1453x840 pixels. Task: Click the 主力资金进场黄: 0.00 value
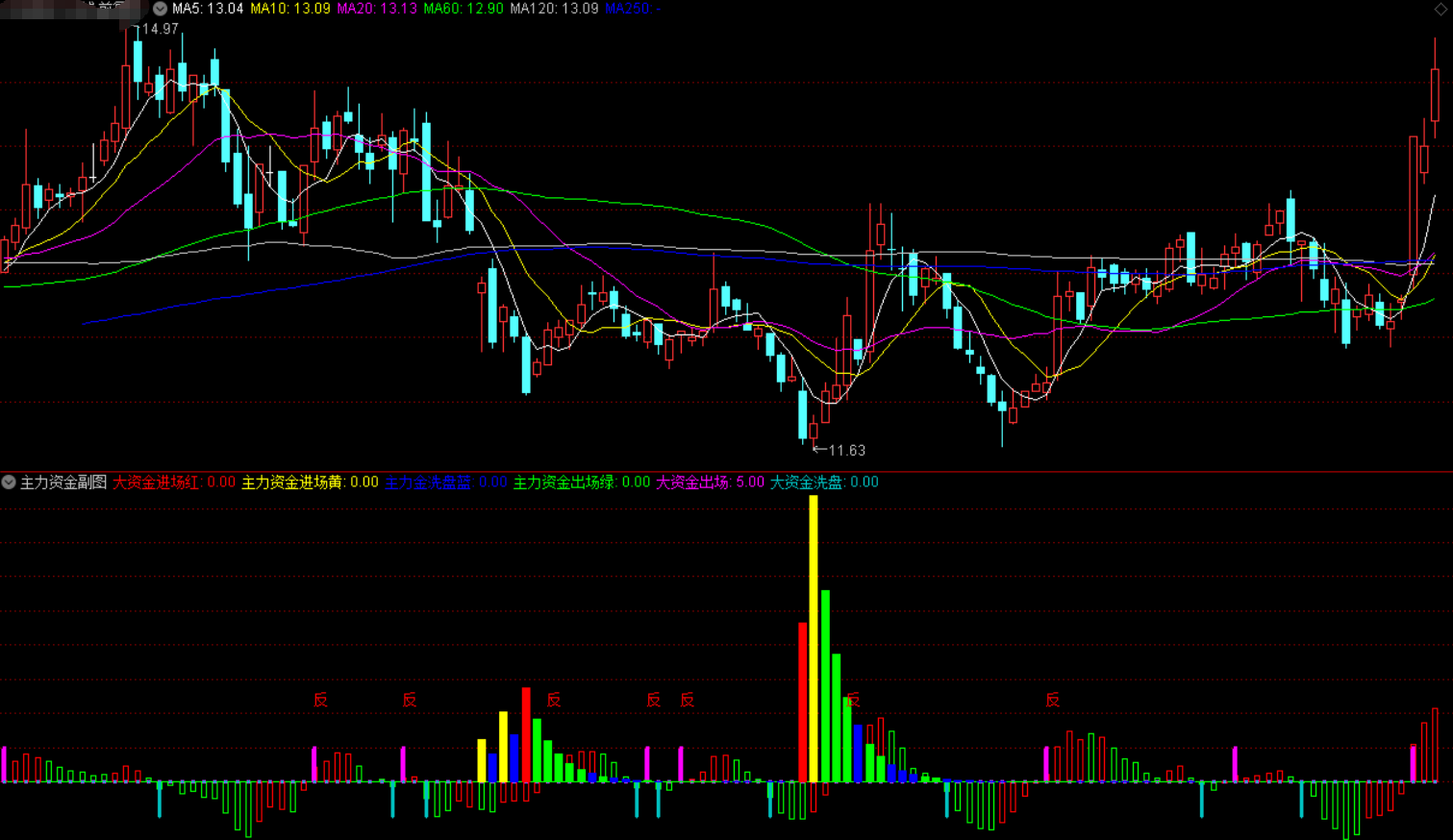click(x=310, y=482)
